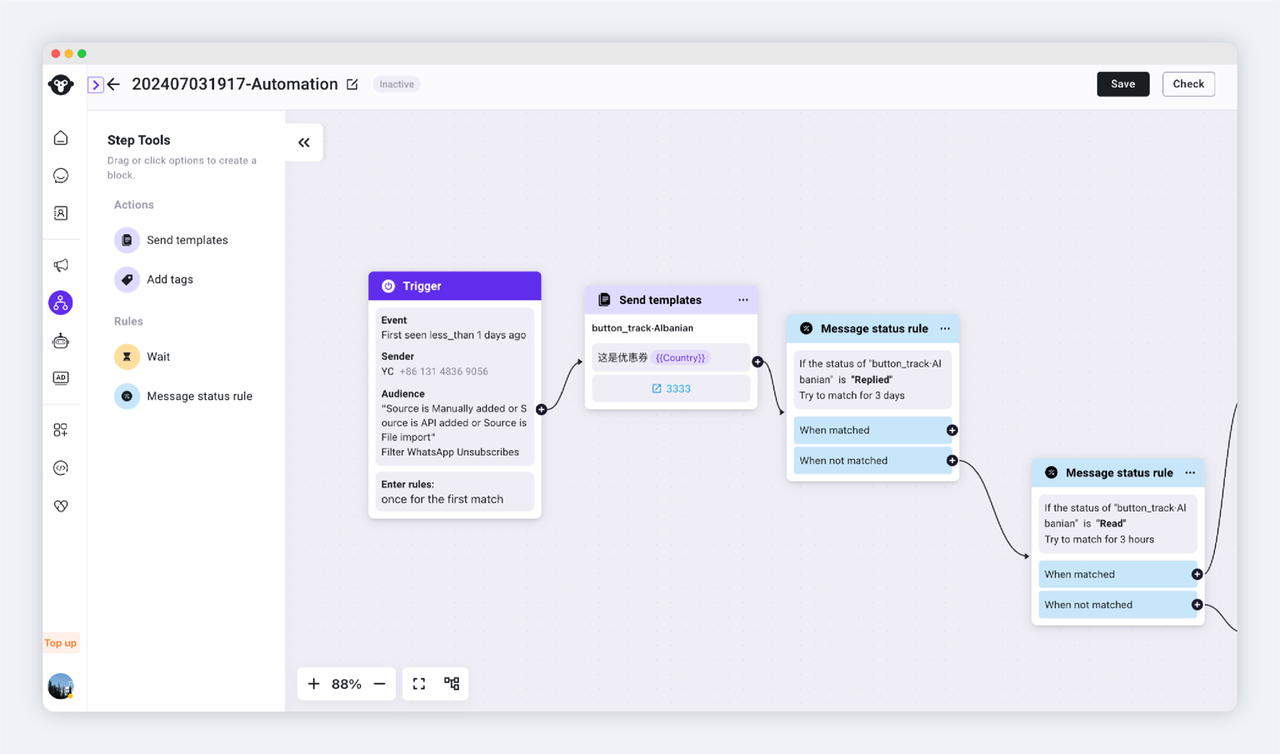Open the first Message status rule options menu

click(945, 329)
